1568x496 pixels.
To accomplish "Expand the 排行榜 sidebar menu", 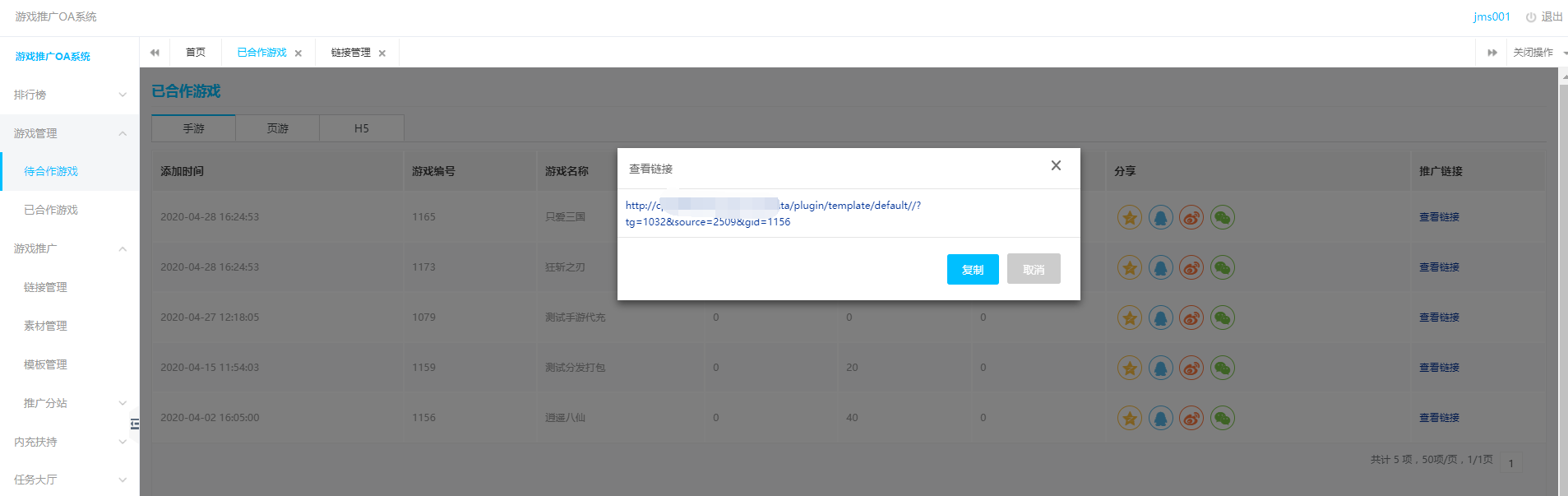I will (69, 95).
